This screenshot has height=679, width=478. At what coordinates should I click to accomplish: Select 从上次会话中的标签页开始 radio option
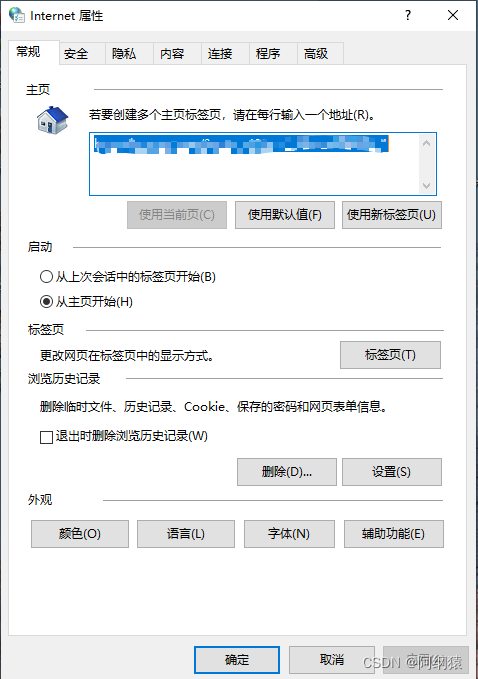(46, 277)
